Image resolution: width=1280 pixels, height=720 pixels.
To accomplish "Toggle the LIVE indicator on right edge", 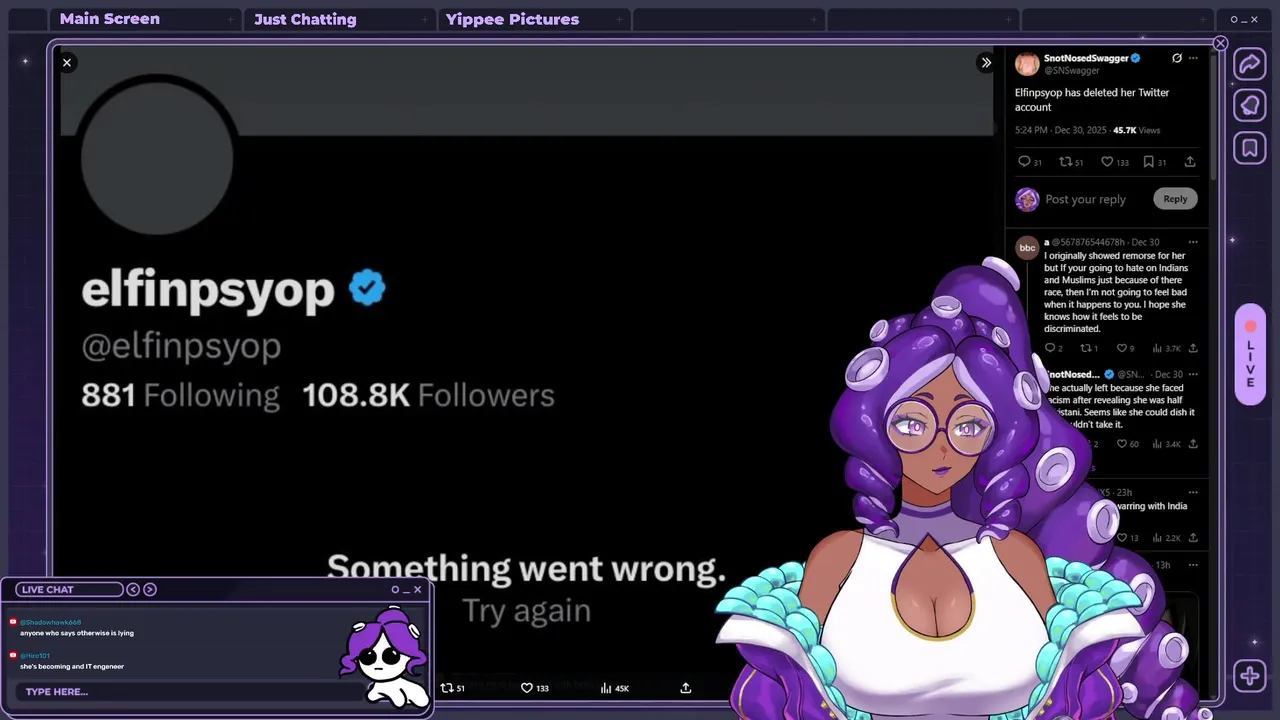I will [1250, 355].
